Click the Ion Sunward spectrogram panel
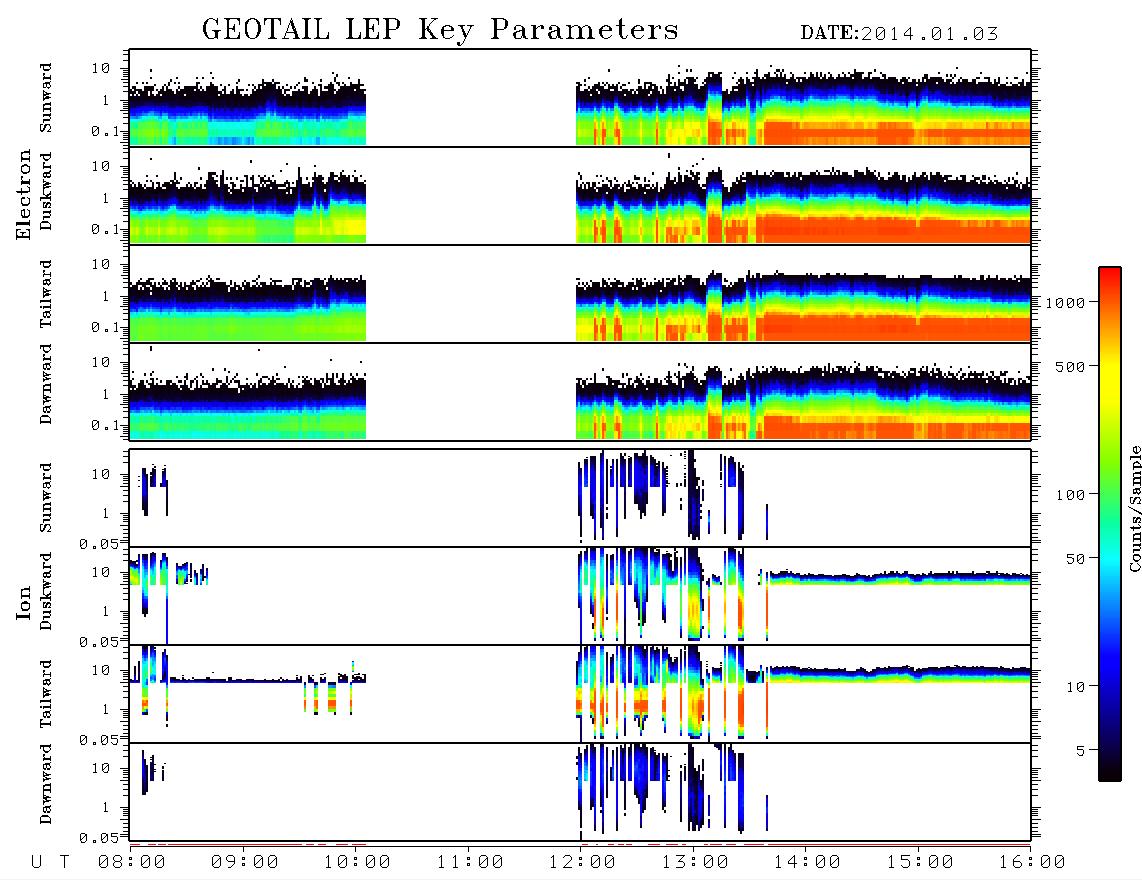 click(x=580, y=498)
